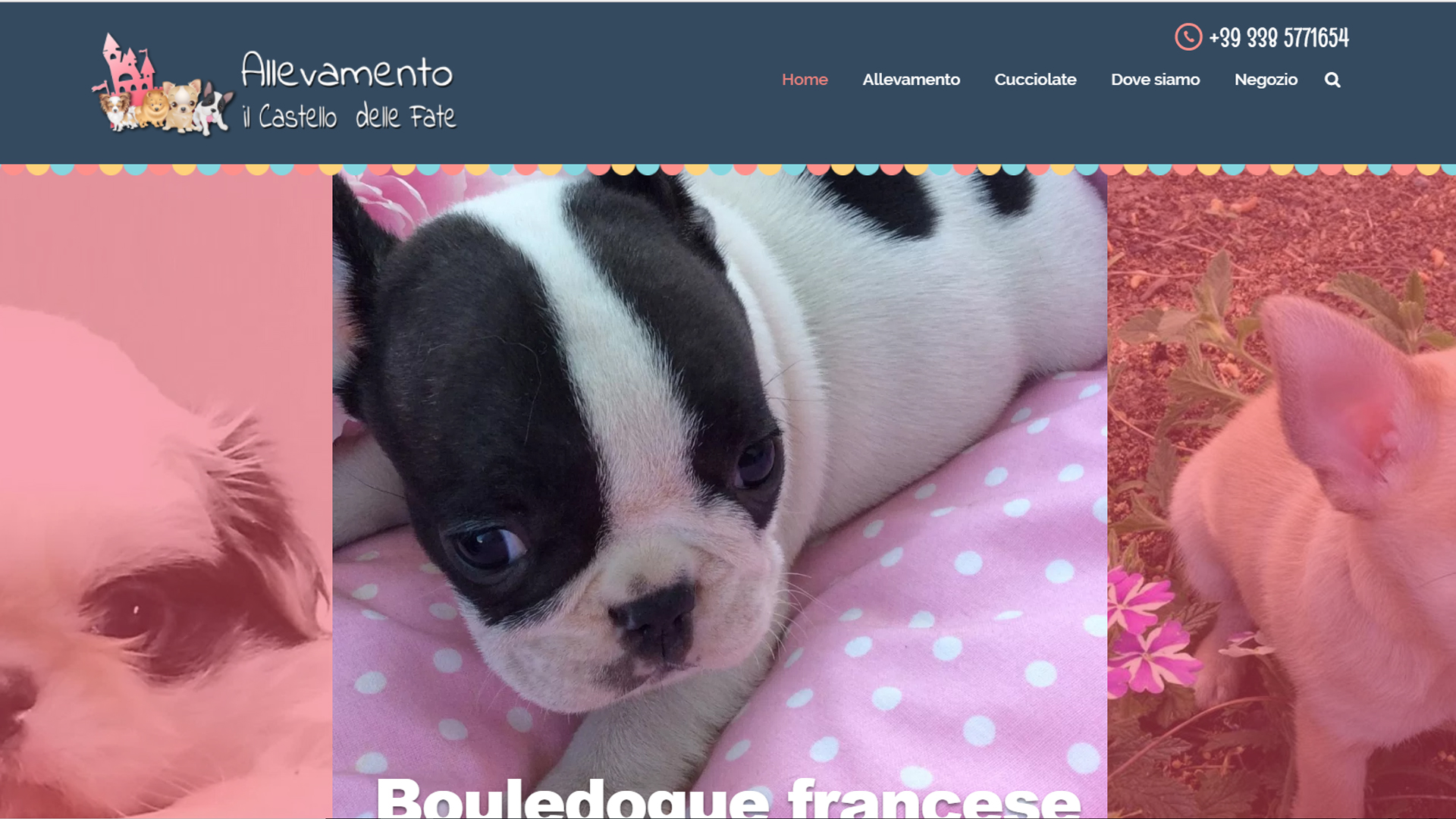This screenshot has width=1456, height=819.
Task: Open the Home menu item
Action: [x=805, y=80]
